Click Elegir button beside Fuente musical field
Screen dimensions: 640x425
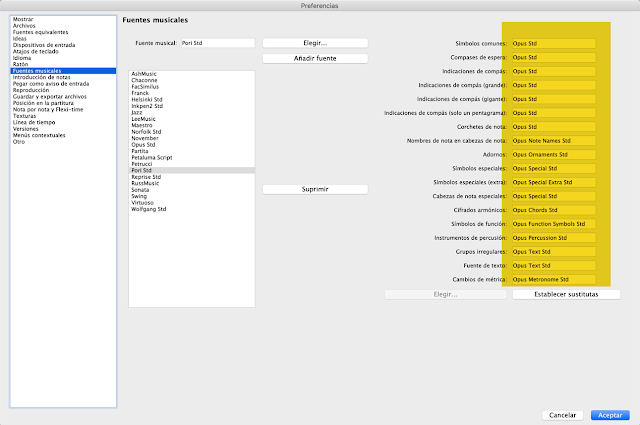(x=315, y=43)
